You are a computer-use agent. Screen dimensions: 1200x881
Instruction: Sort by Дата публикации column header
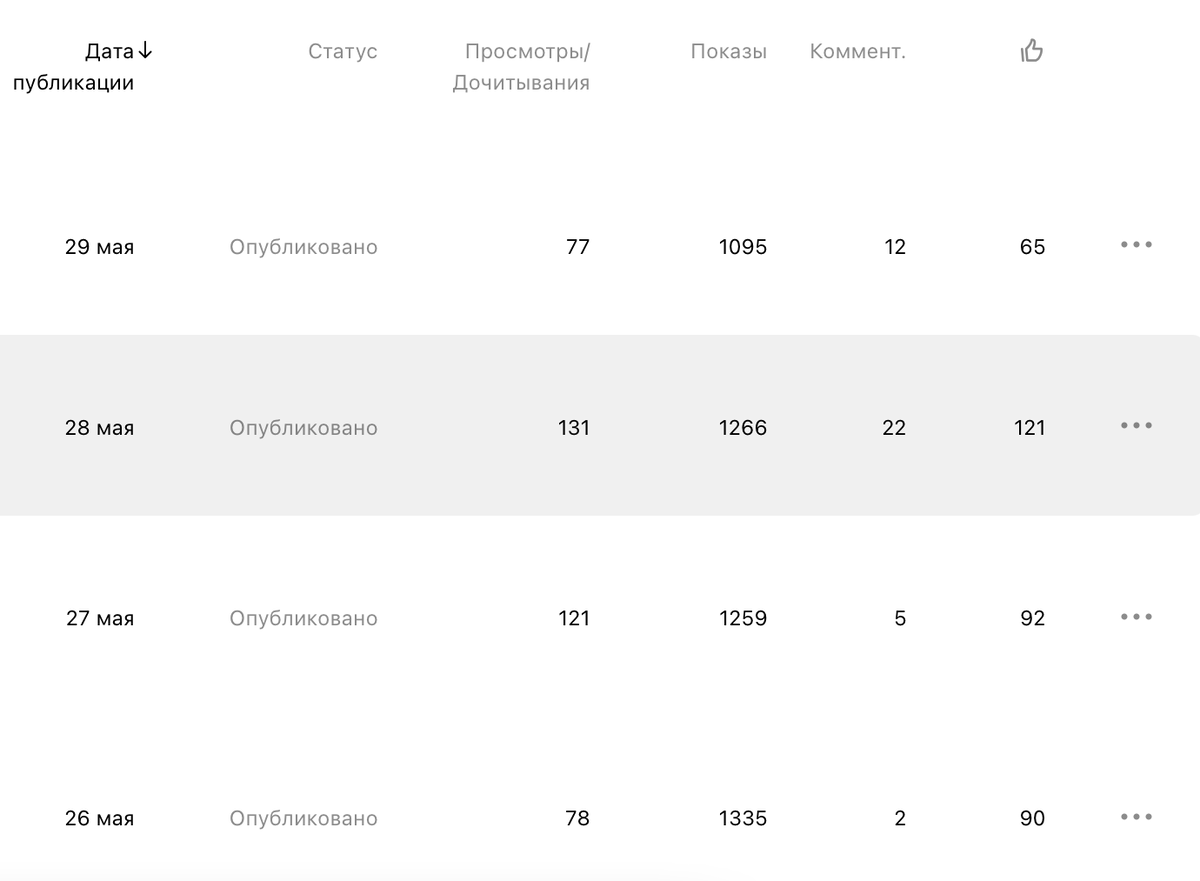click(84, 67)
